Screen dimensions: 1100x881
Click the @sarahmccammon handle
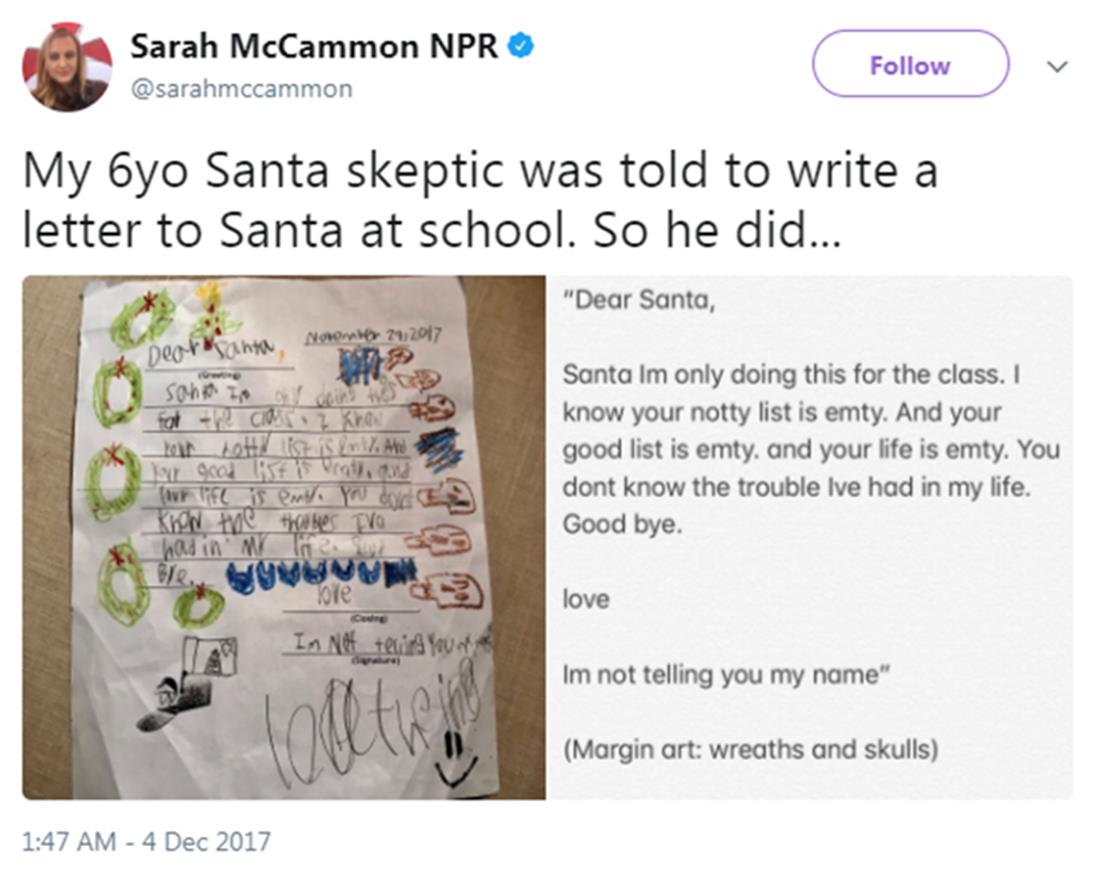coord(241,89)
